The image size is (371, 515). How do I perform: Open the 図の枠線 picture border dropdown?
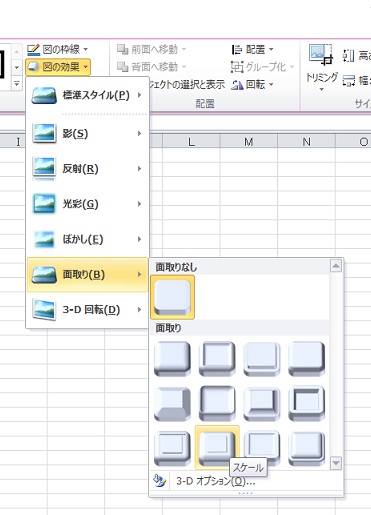pos(57,50)
